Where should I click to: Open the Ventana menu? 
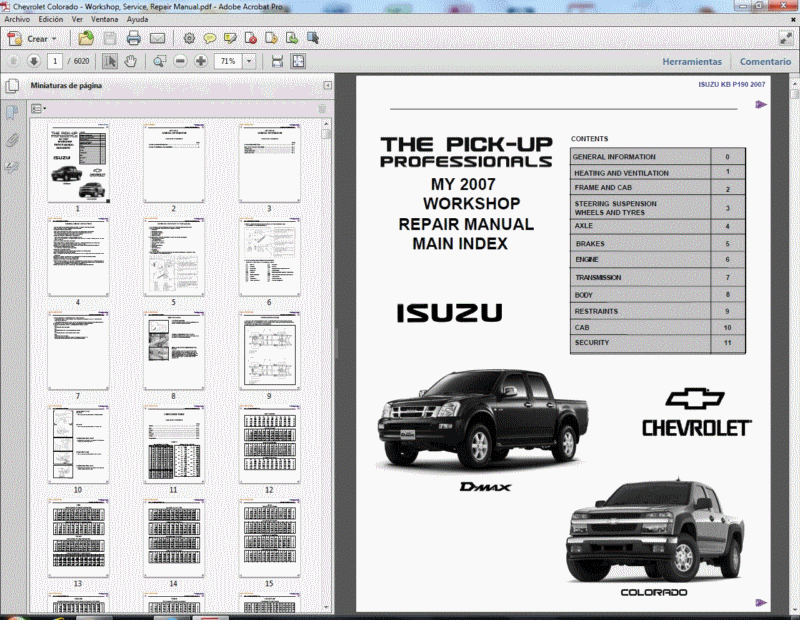[x=105, y=19]
